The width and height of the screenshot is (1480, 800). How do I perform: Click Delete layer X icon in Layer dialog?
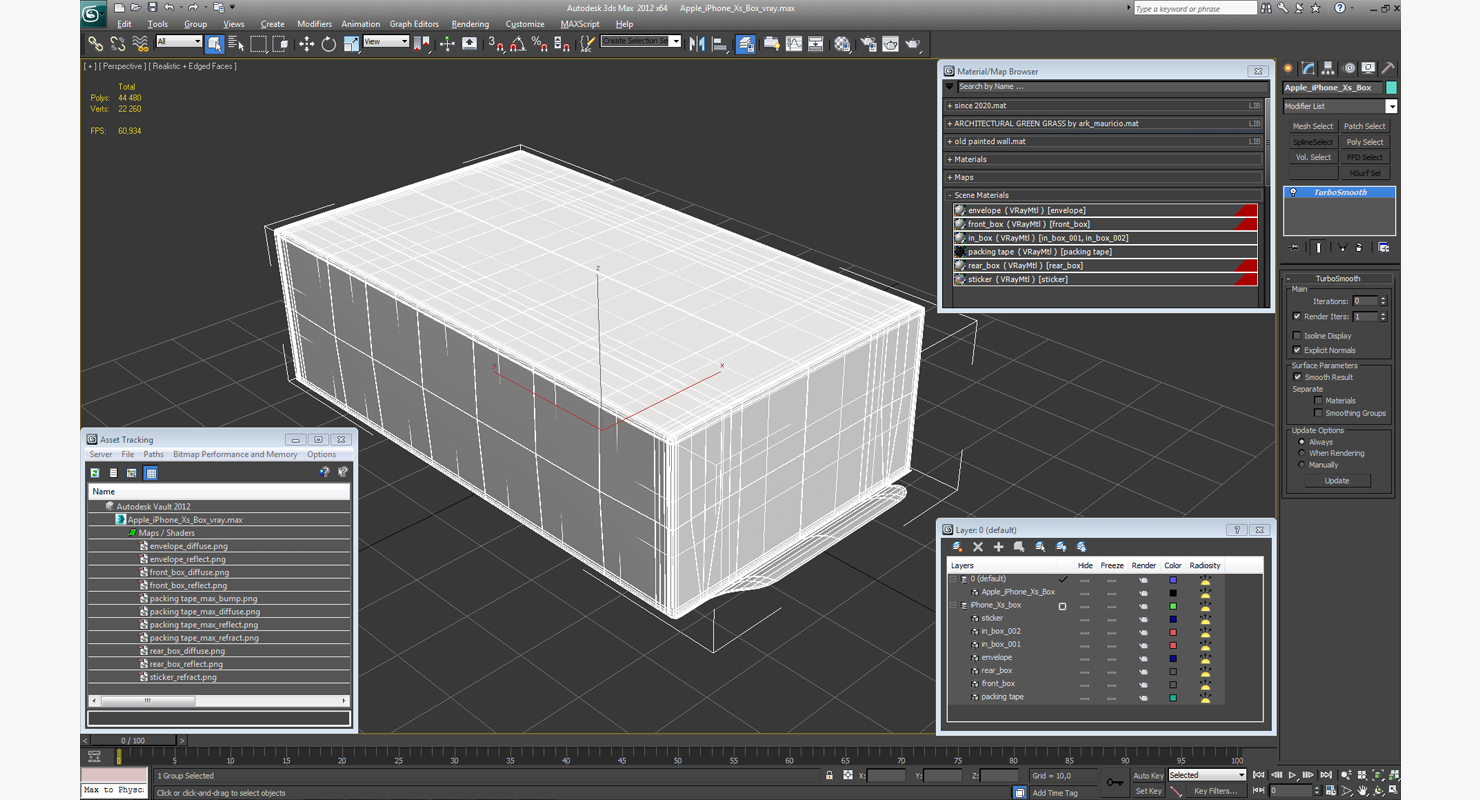click(978, 547)
